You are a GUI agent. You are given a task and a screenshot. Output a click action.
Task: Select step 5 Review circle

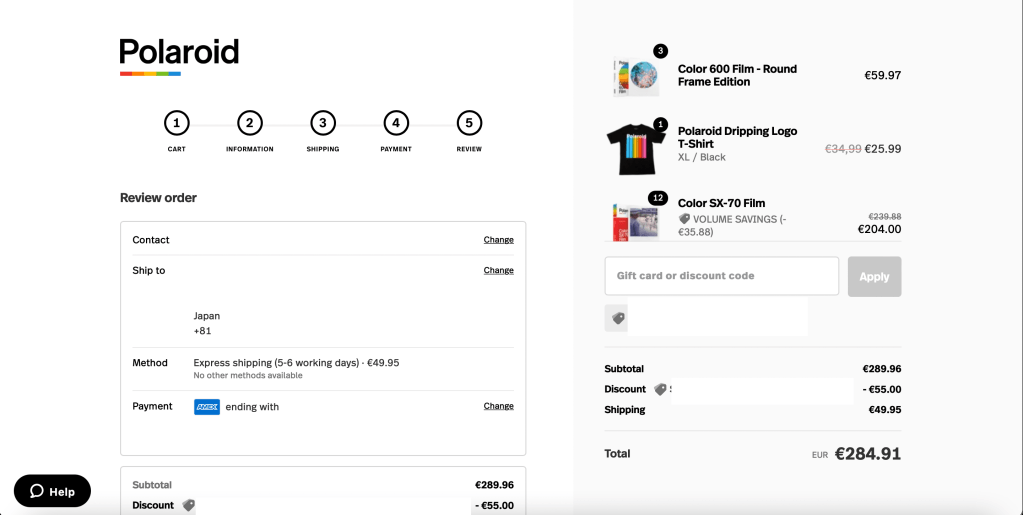[x=469, y=123]
